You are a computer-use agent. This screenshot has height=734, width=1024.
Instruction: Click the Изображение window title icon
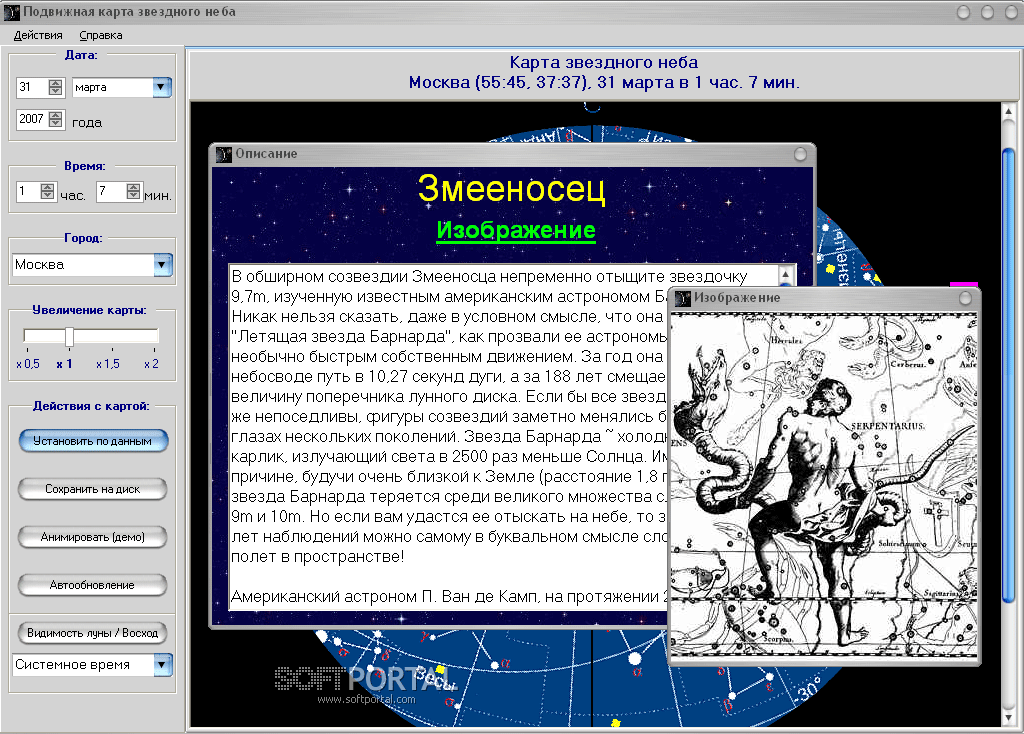(x=682, y=298)
